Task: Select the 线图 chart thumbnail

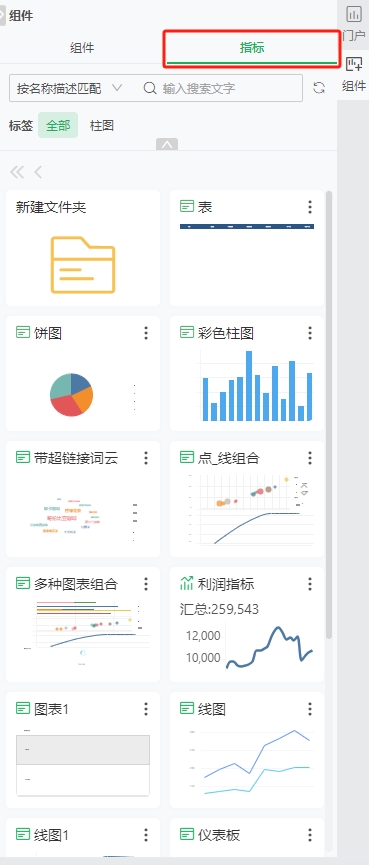Action: click(x=247, y=761)
